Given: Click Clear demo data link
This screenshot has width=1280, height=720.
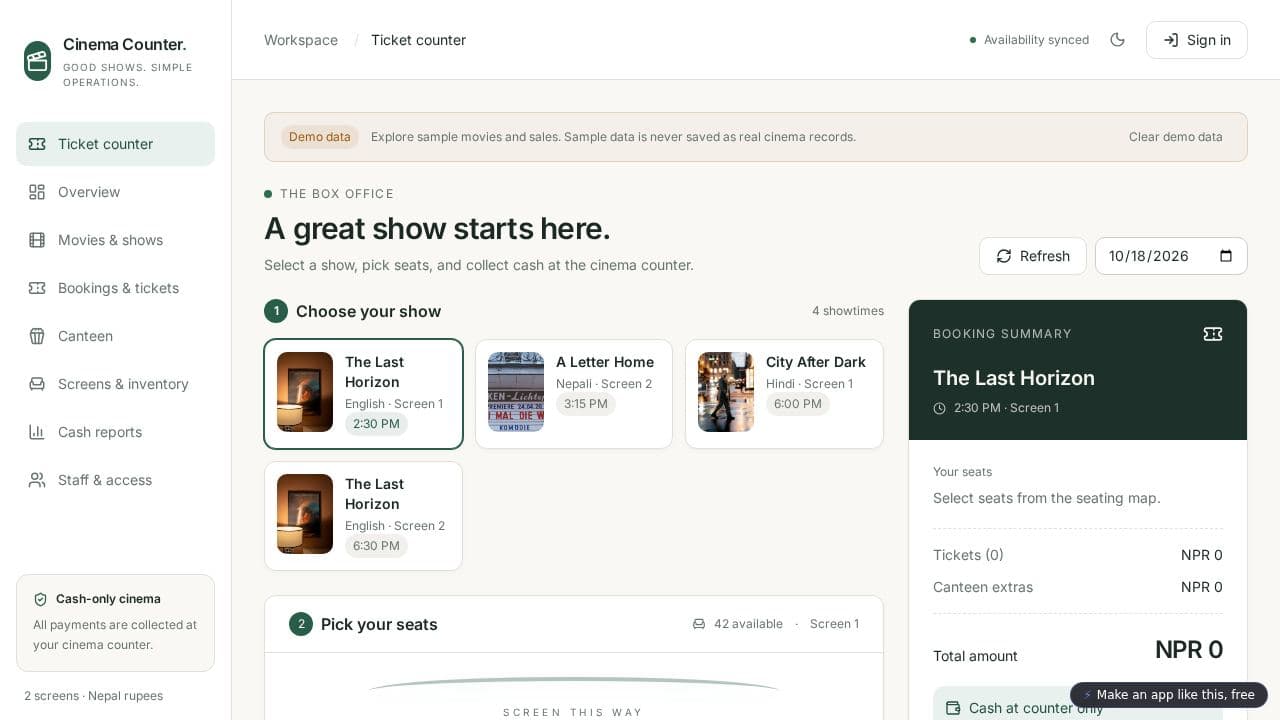Looking at the screenshot, I should [1176, 137].
